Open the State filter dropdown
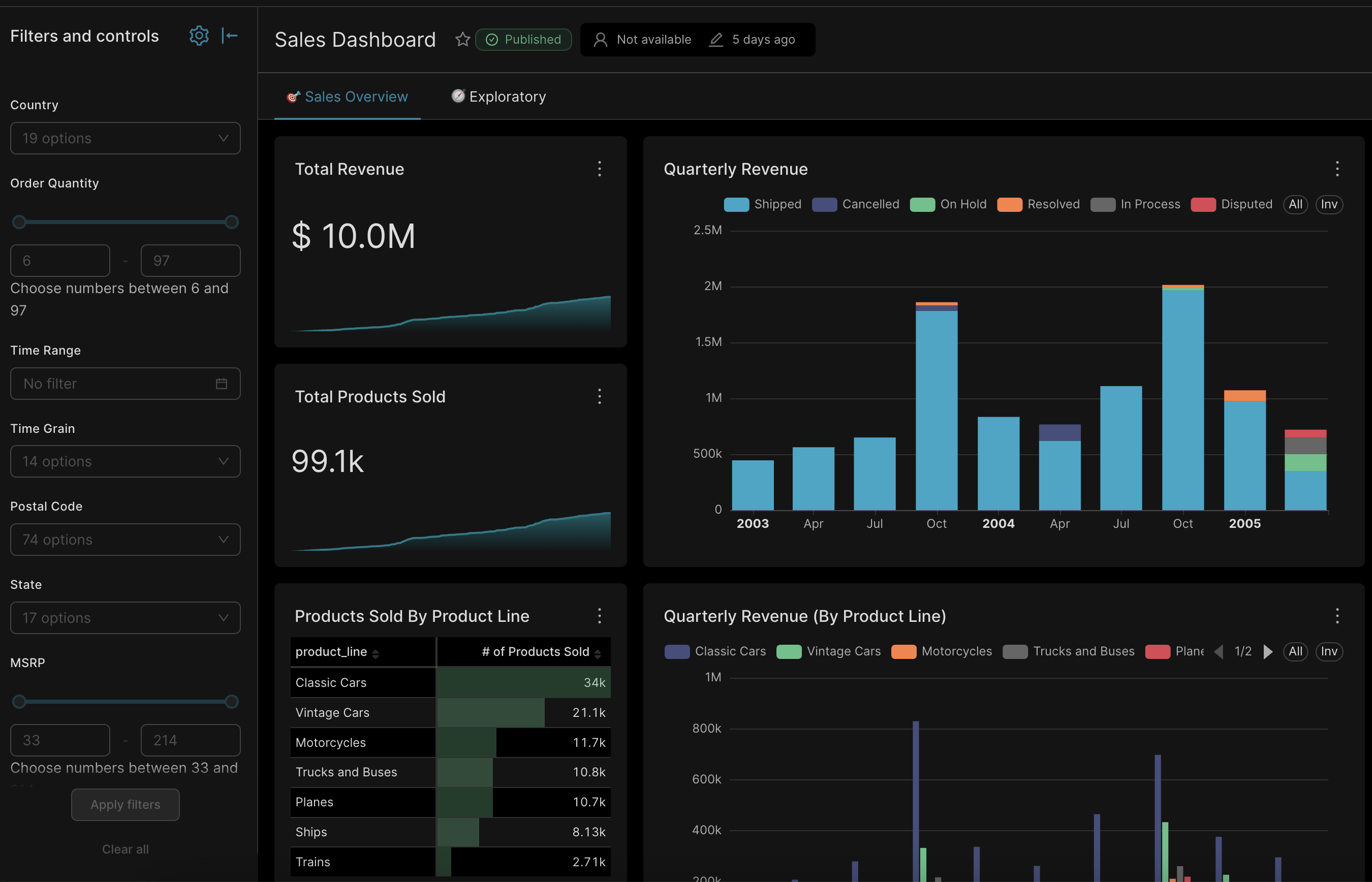Viewport: 1372px width, 882px height. 126,618
